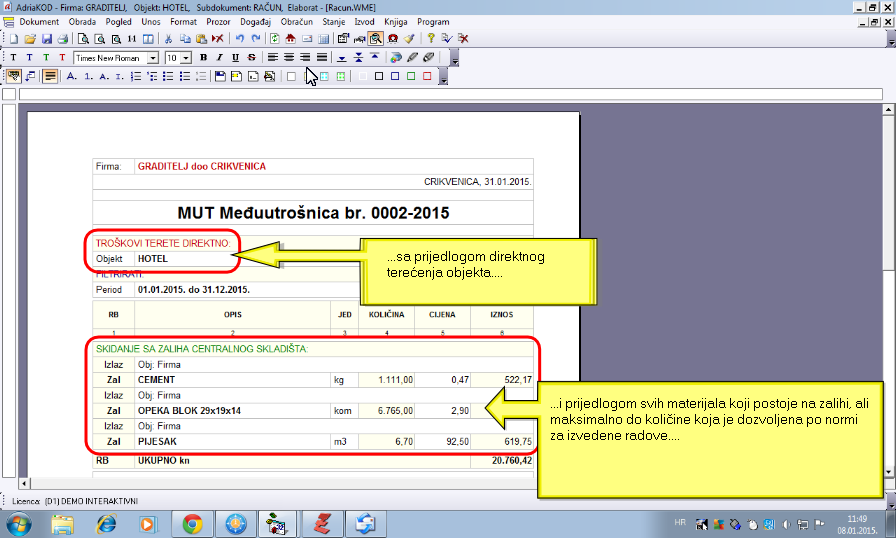The image size is (896, 538).
Task: Click the envelope mail icon
Action: click(x=307, y=39)
